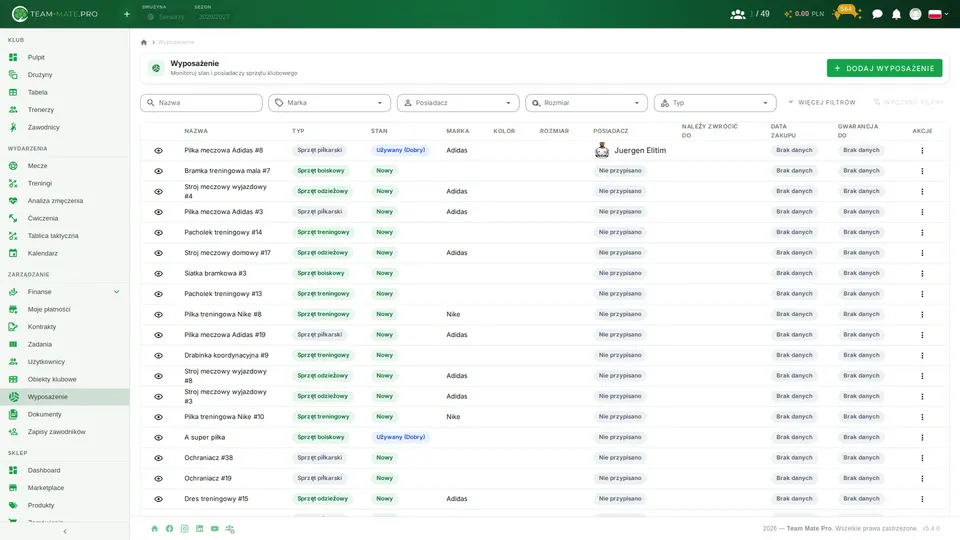Open actions menu for Ochraniacz #38

click(922, 458)
